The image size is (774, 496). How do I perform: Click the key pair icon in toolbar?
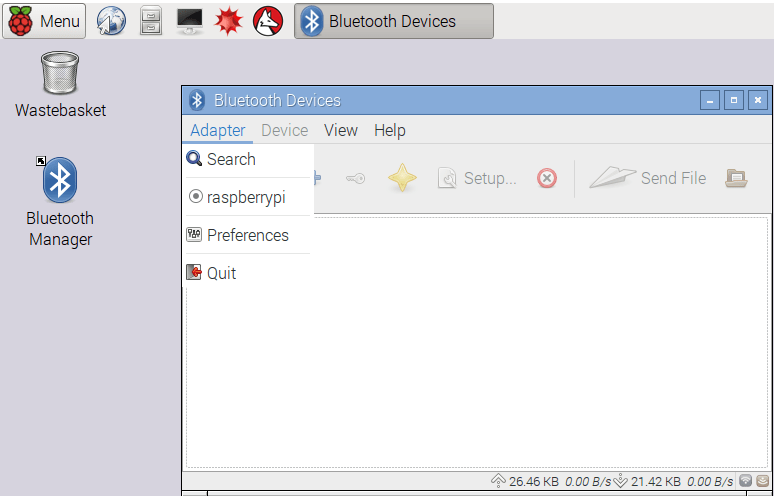click(355, 178)
